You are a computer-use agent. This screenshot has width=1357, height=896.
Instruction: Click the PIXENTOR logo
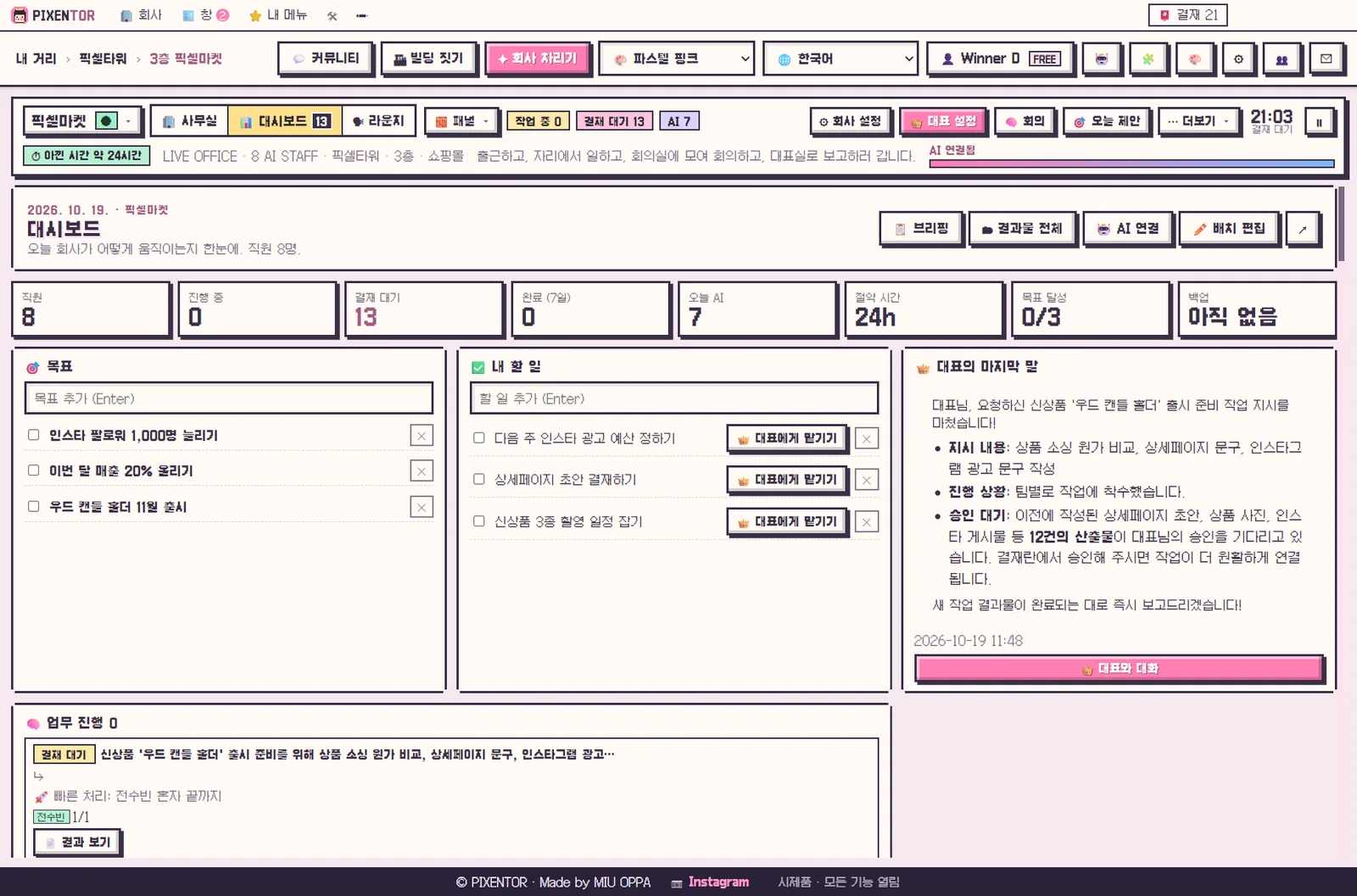pos(53,15)
